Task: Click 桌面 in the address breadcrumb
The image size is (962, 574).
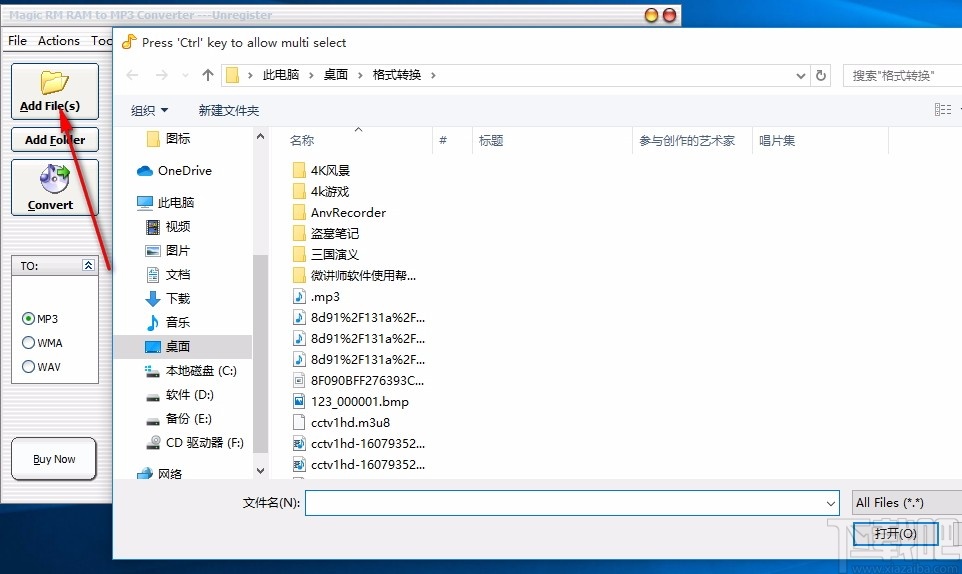Action: (x=336, y=75)
